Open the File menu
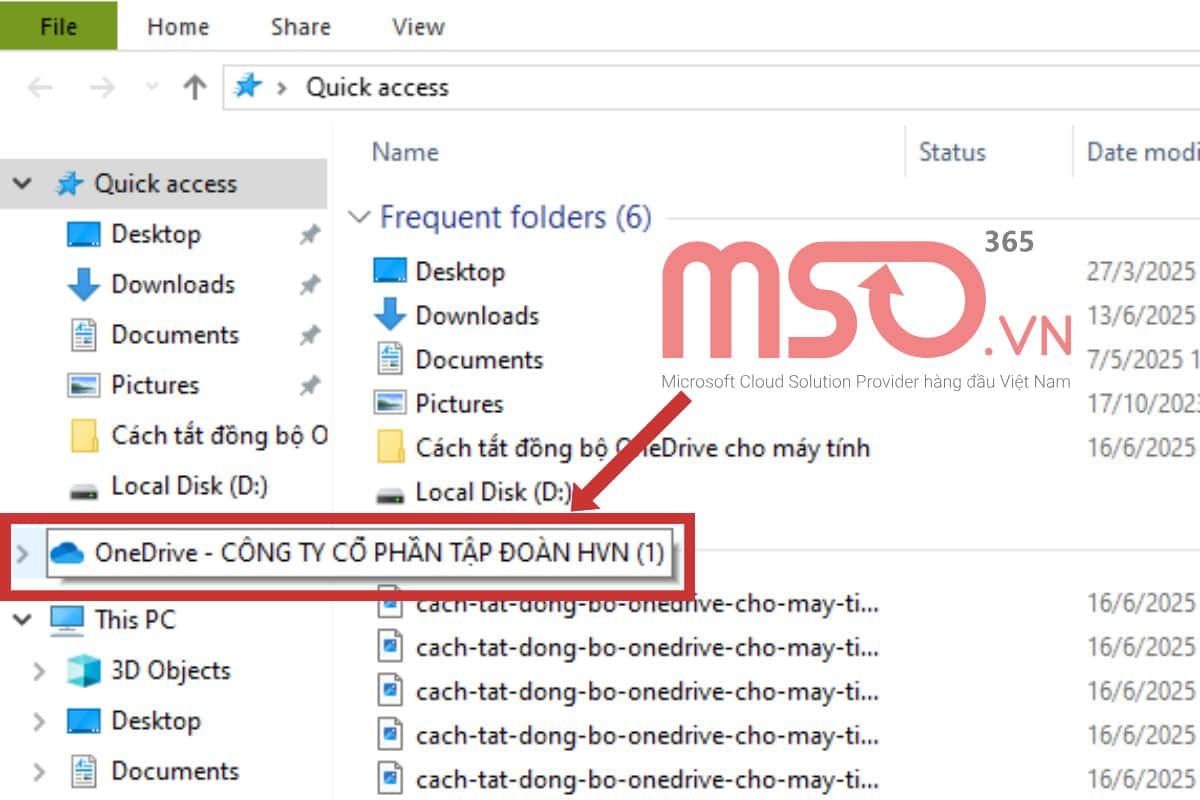1200x800 pixels. [58, 25]
